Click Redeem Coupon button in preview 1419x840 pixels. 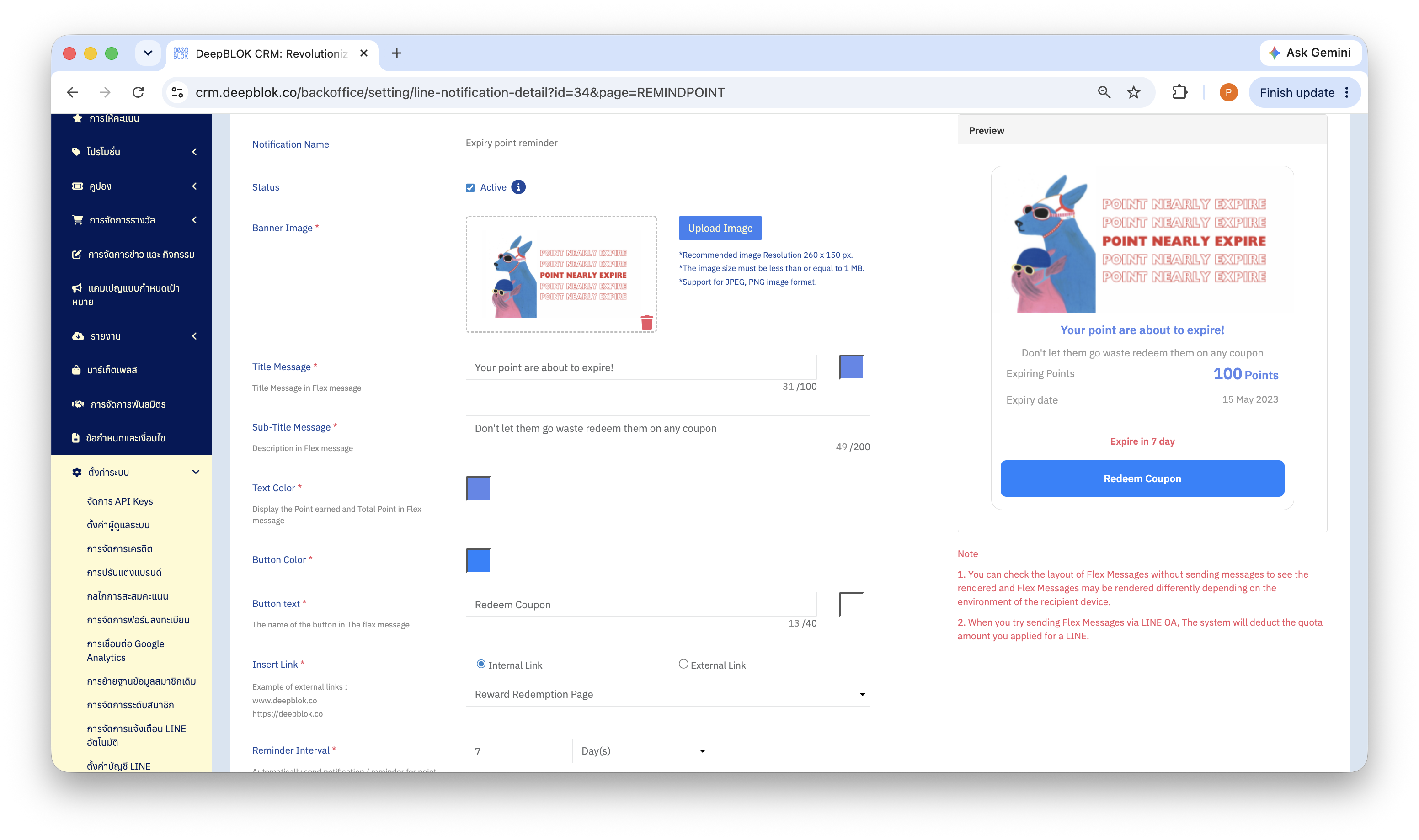tap(1142, 478)
